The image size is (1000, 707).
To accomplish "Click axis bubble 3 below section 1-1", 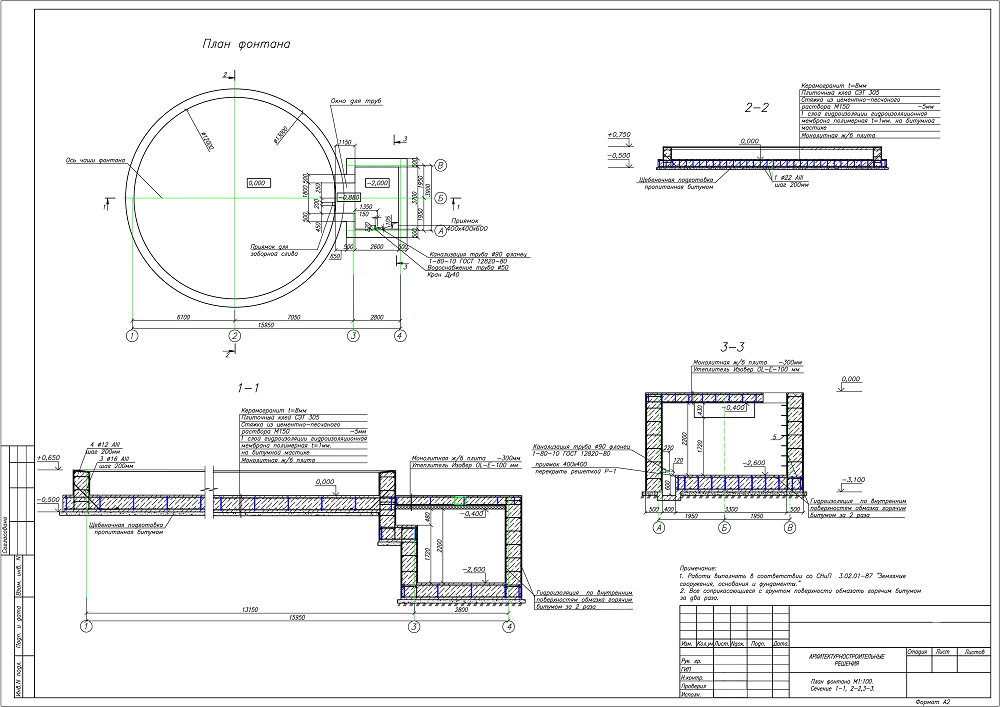I will tap(415, 627).
